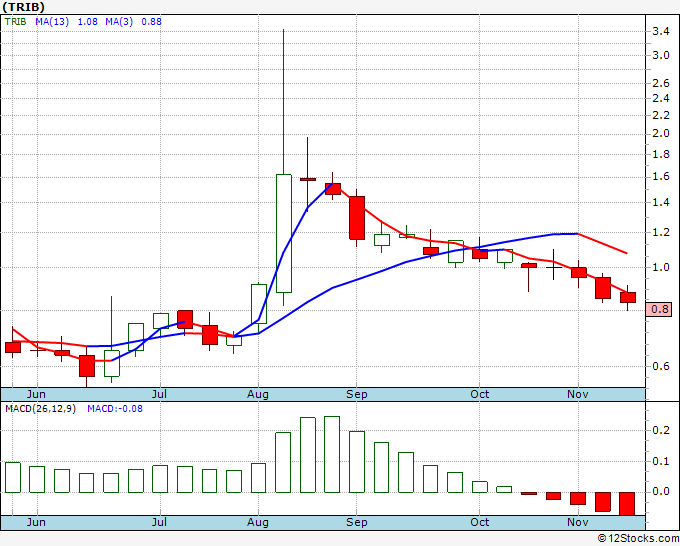Click the Sep label on price chart axis
This screenshot has height=546, width=680.
pos(357,394)
